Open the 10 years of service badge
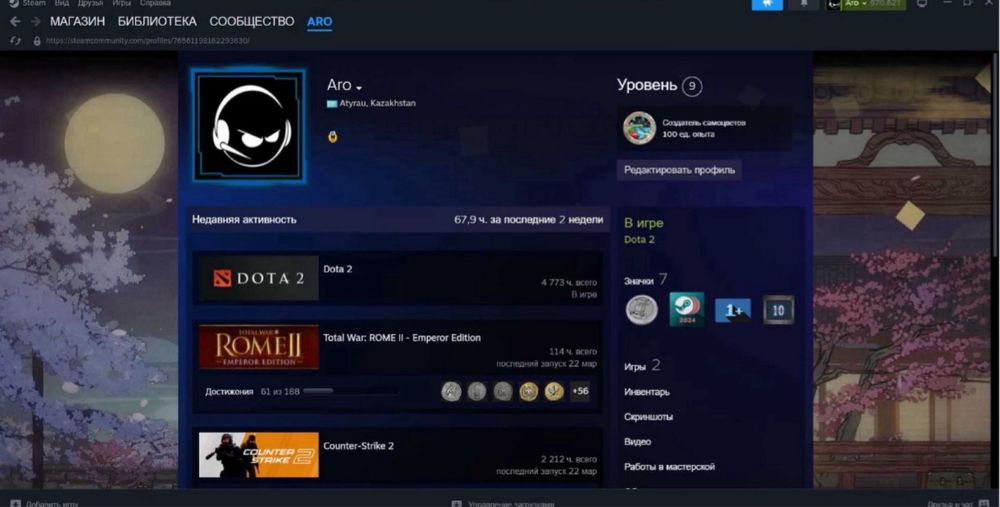Image resolution: width=1000 pixels, height=507 pixels. pyautogui.click(x=778, y=310)
